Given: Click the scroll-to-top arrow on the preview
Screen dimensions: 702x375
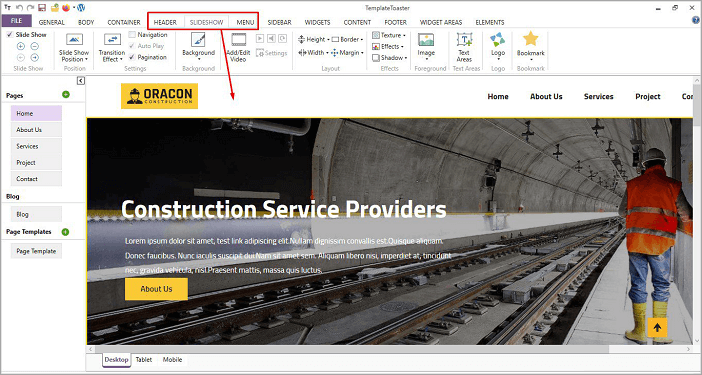Looking at the screenshot, I should pos(657,328).
